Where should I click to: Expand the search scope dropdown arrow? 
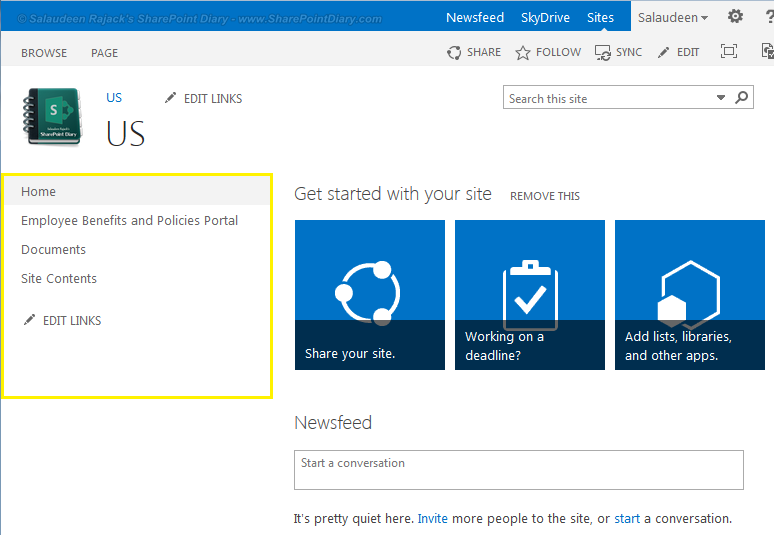[721, 98]
